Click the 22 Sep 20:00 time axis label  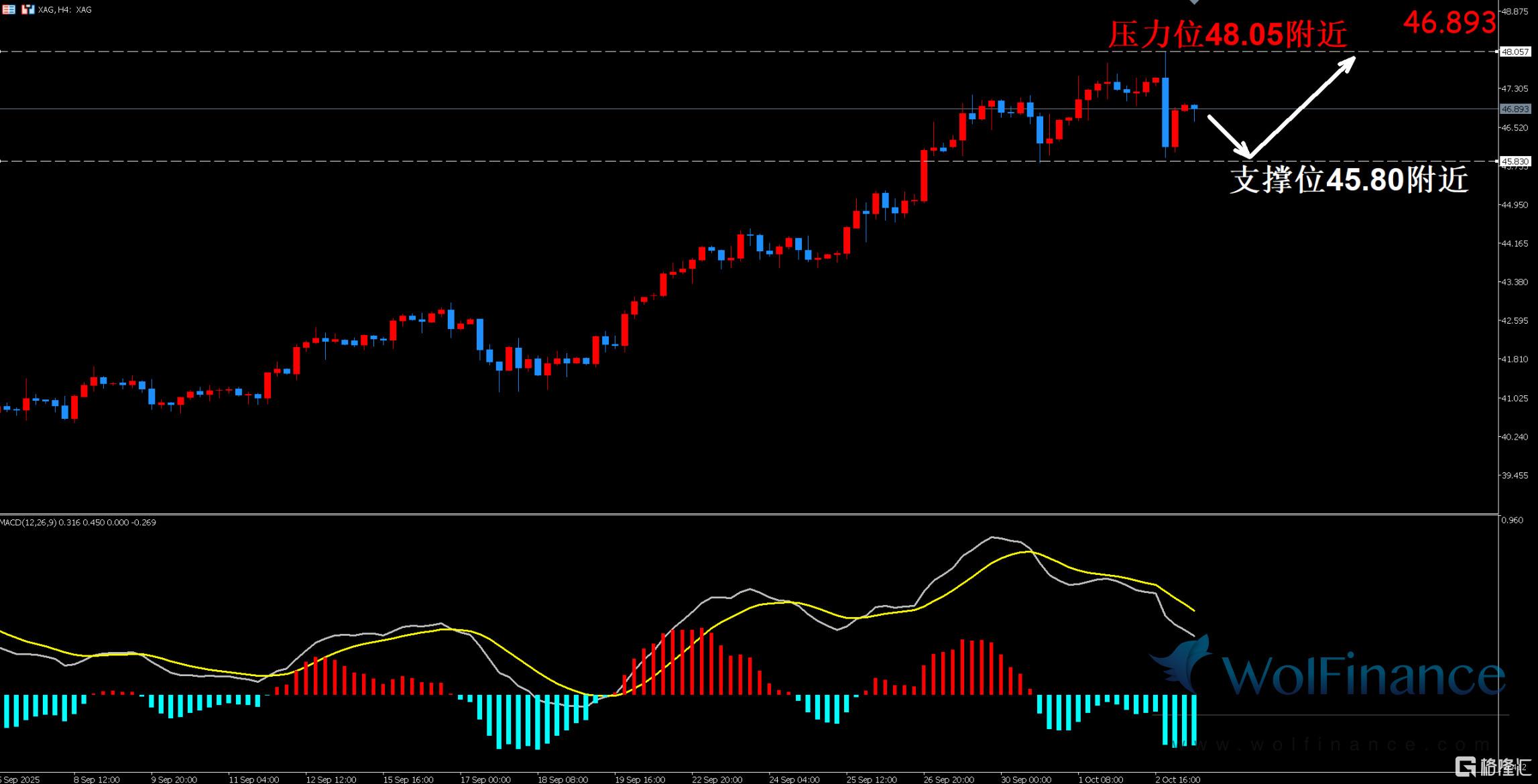[717, 779]
